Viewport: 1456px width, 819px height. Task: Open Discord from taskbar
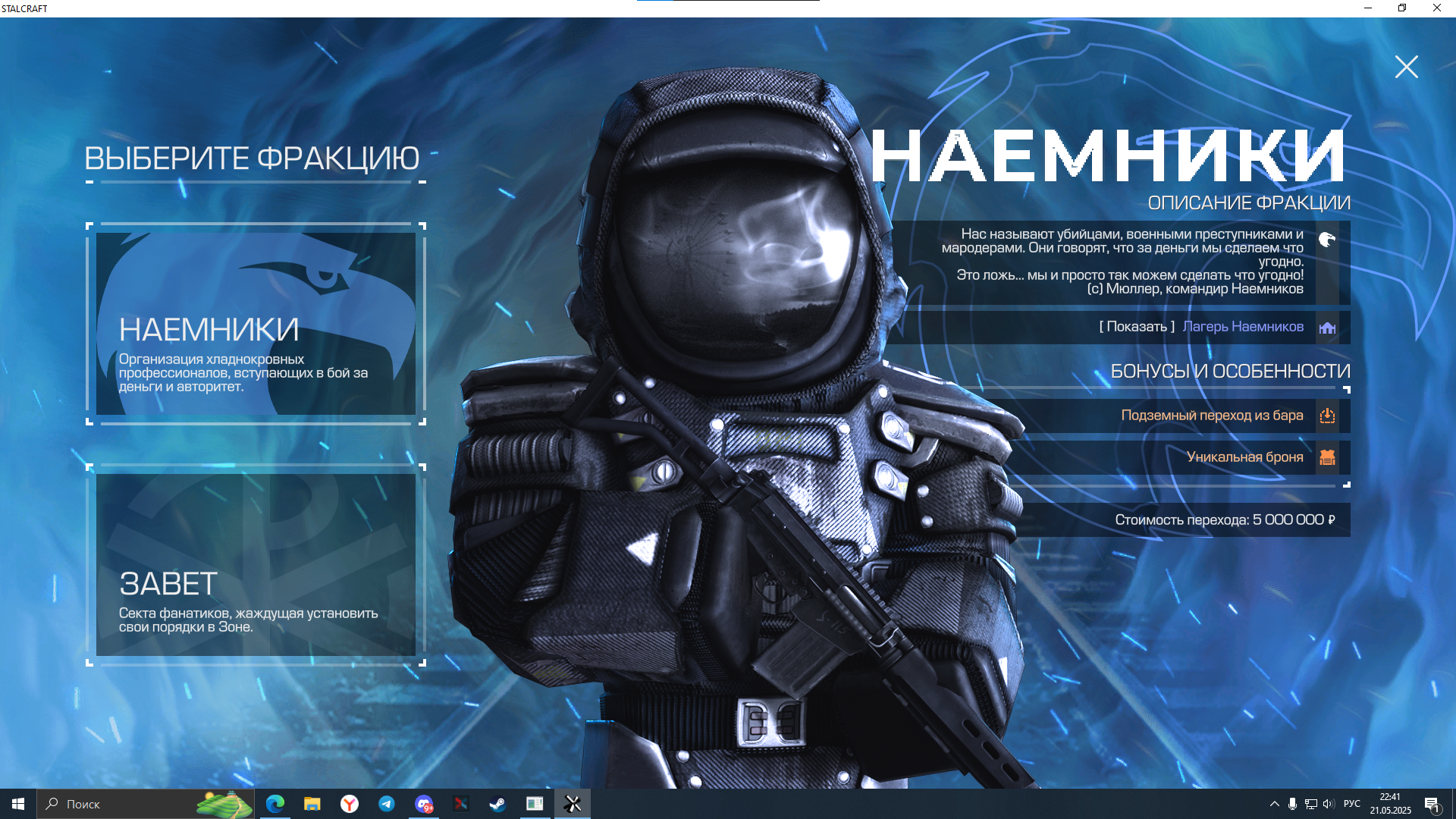(423, 804)
